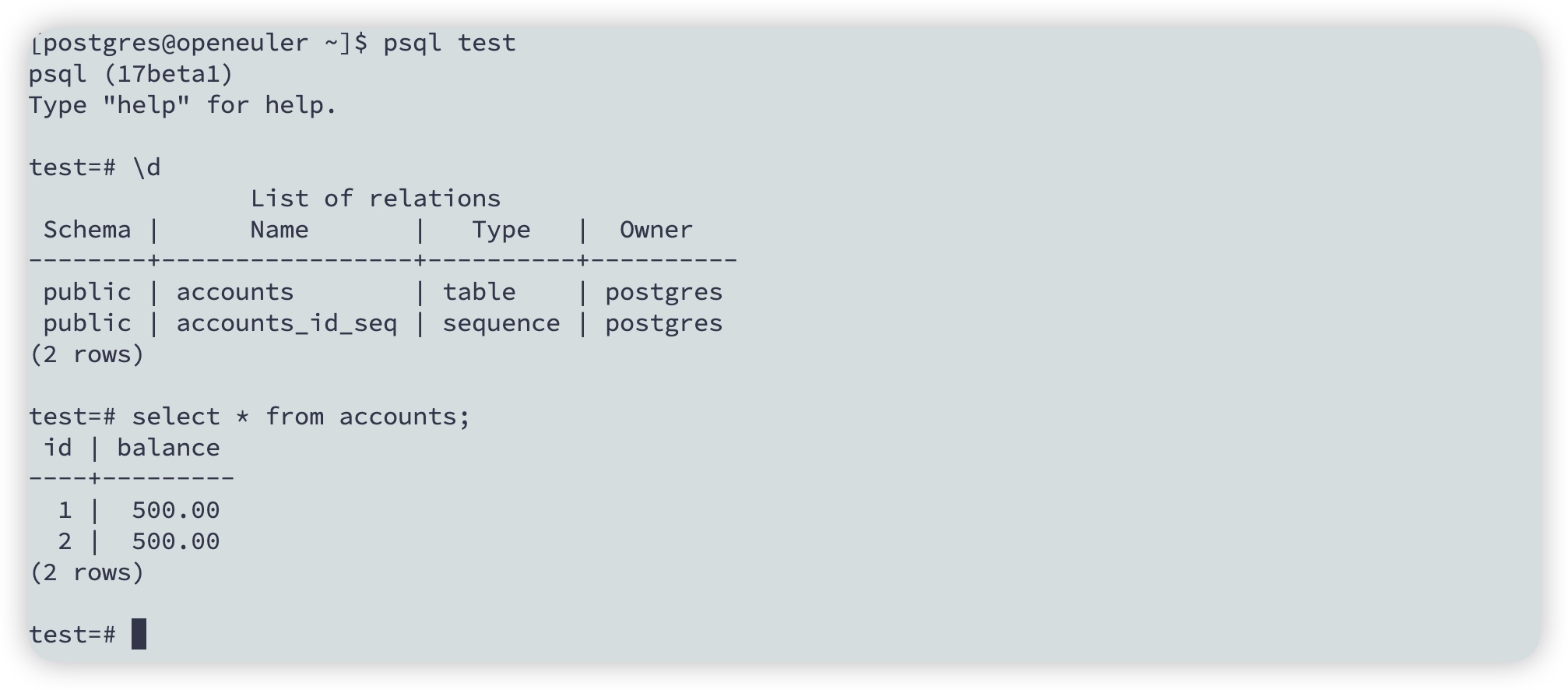Click the "table" type cell
1568x690 pixels.
tap(479, 292)
